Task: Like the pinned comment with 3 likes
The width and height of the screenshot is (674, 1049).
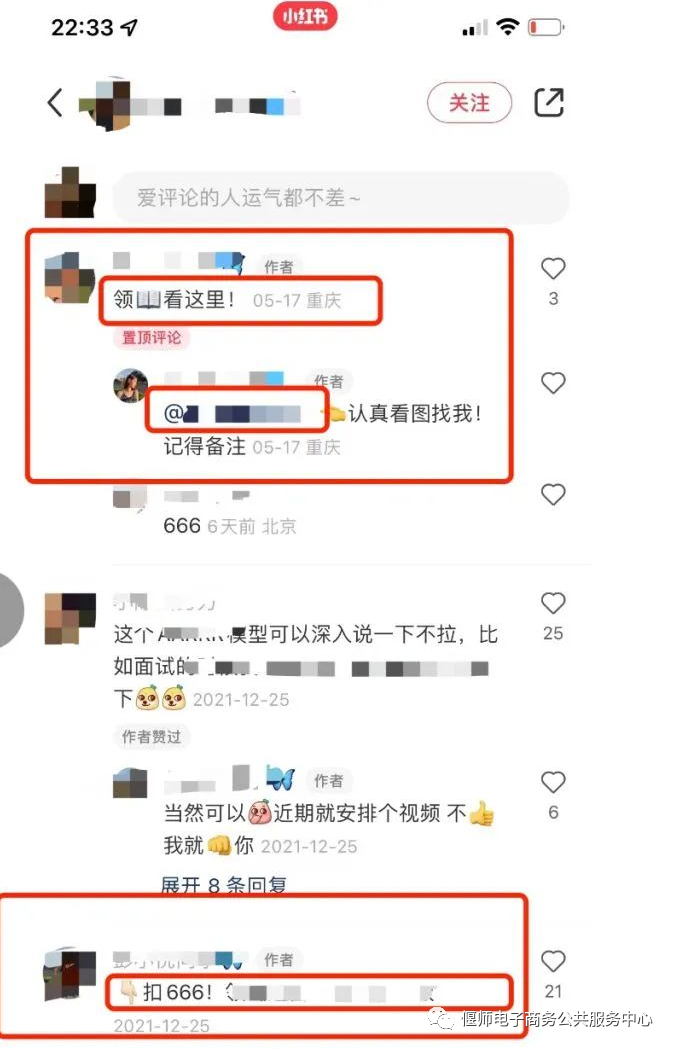Action: tap(553, 268)
